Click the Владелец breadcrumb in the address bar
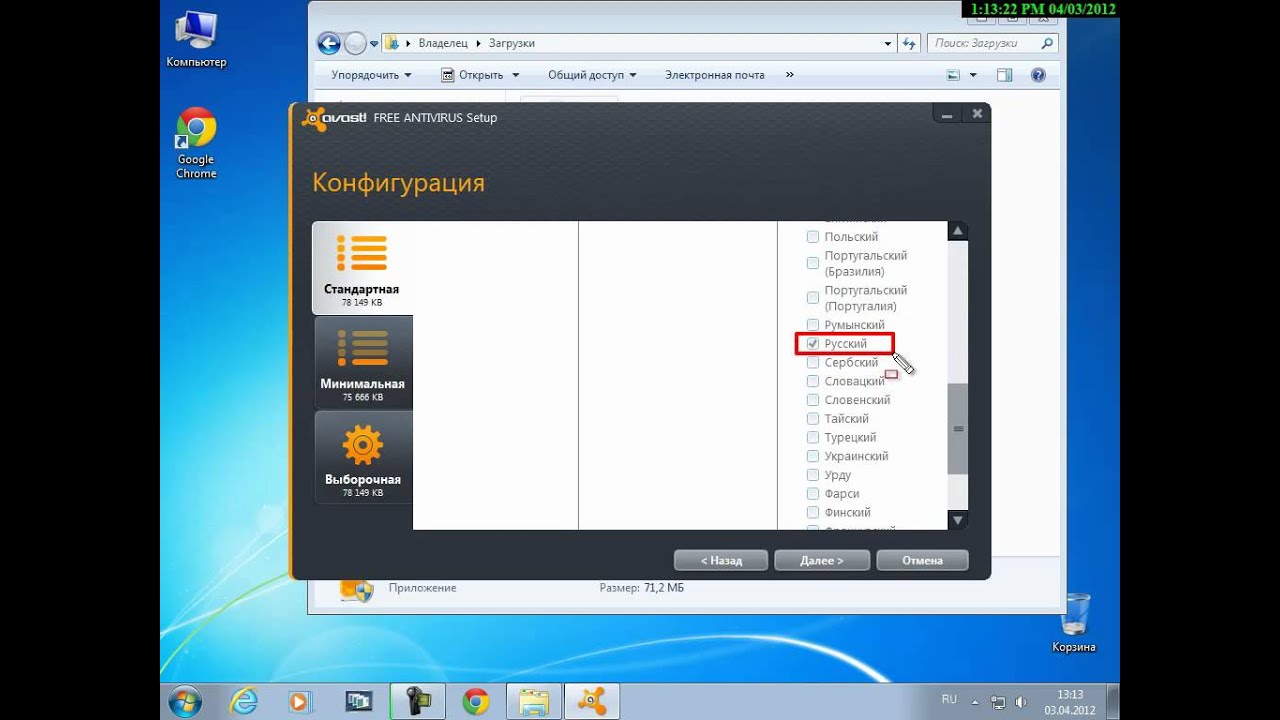This screenshot has width=1280, height=720. click(x=445, y=44)
